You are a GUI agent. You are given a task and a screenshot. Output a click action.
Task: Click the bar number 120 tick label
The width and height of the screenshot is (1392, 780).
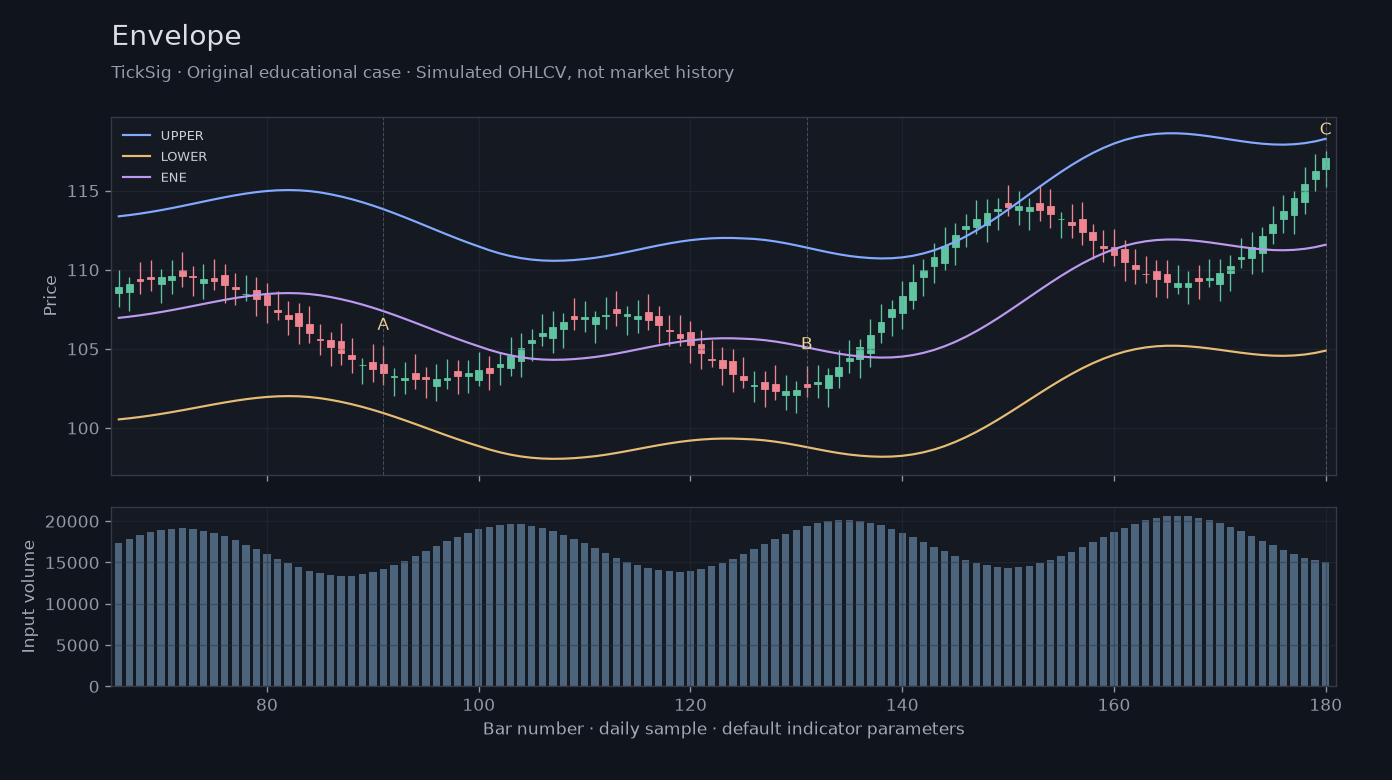coord(690,704)
